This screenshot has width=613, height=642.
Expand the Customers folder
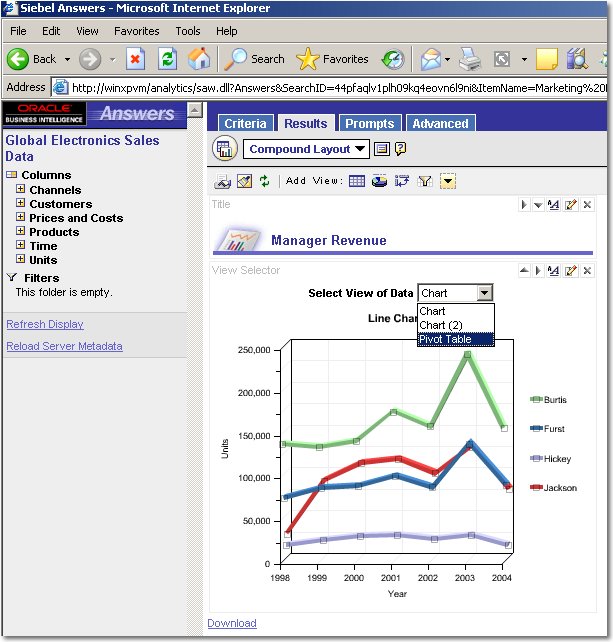[20, 203]
